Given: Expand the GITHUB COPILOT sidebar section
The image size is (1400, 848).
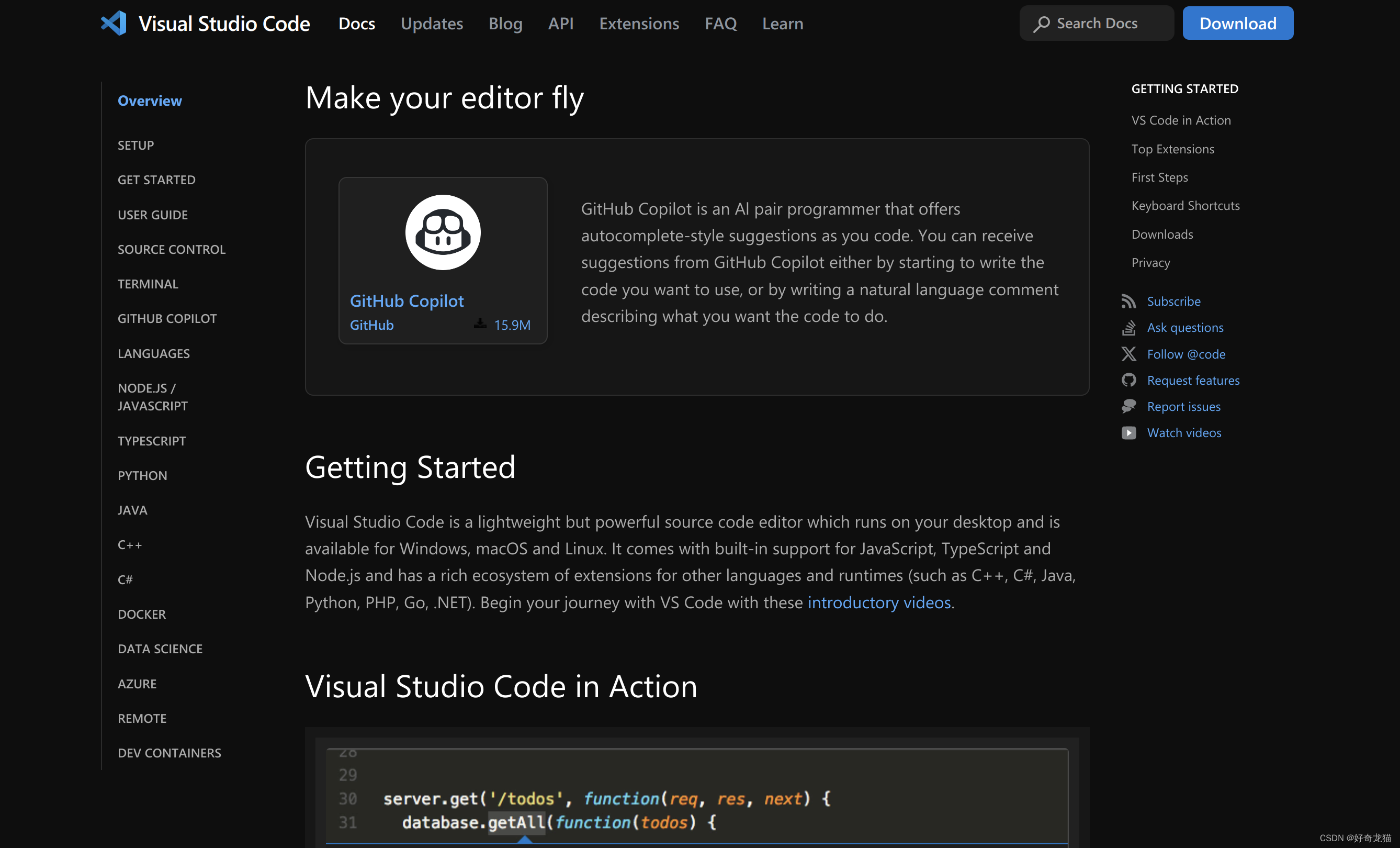Looking at the screenshot, I should 167,319.
